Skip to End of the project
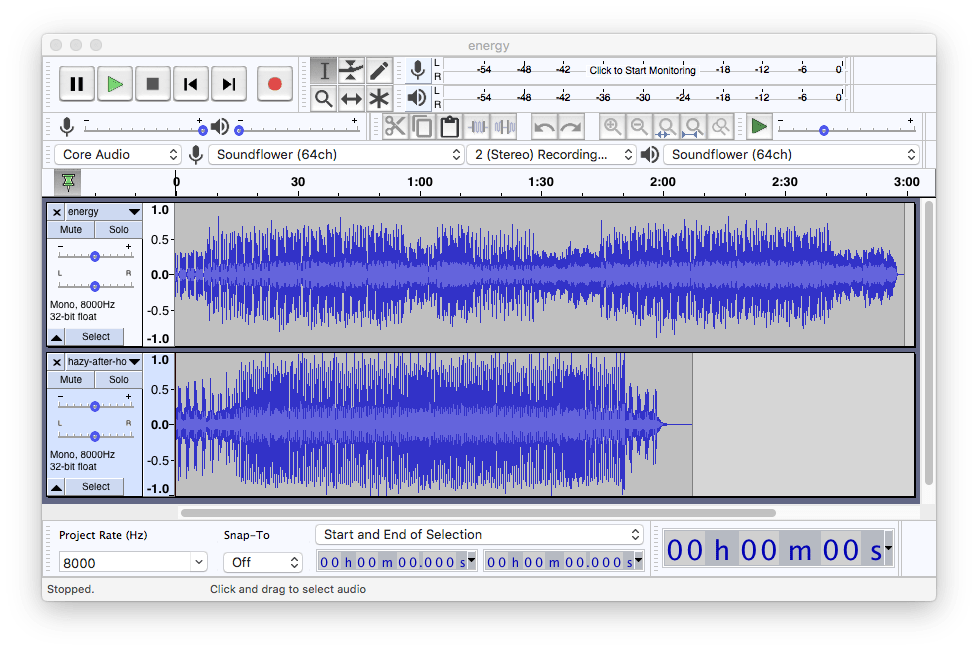 tap(229, 84)
